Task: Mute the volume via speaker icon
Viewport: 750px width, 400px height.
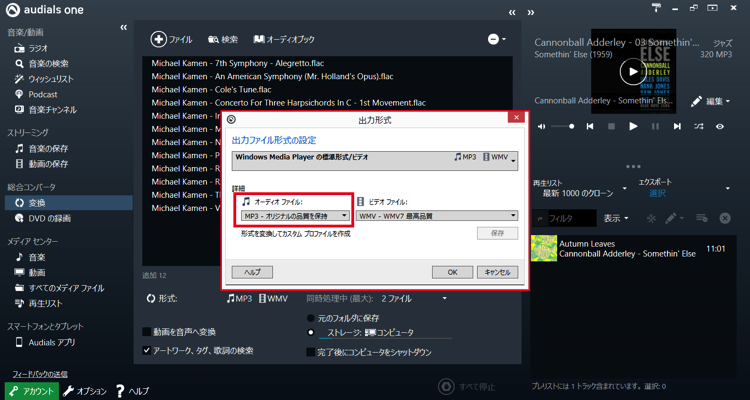Action: coord(542,127)
